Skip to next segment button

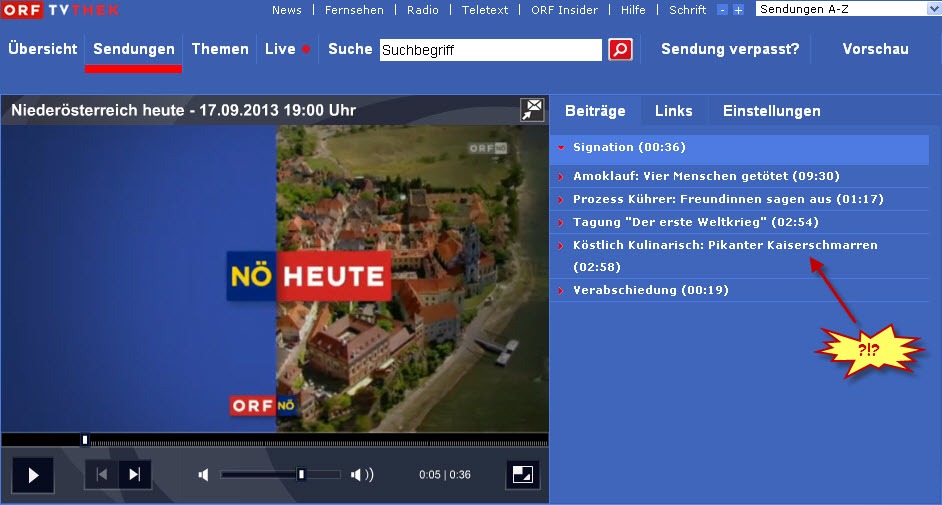click(135, 474)
